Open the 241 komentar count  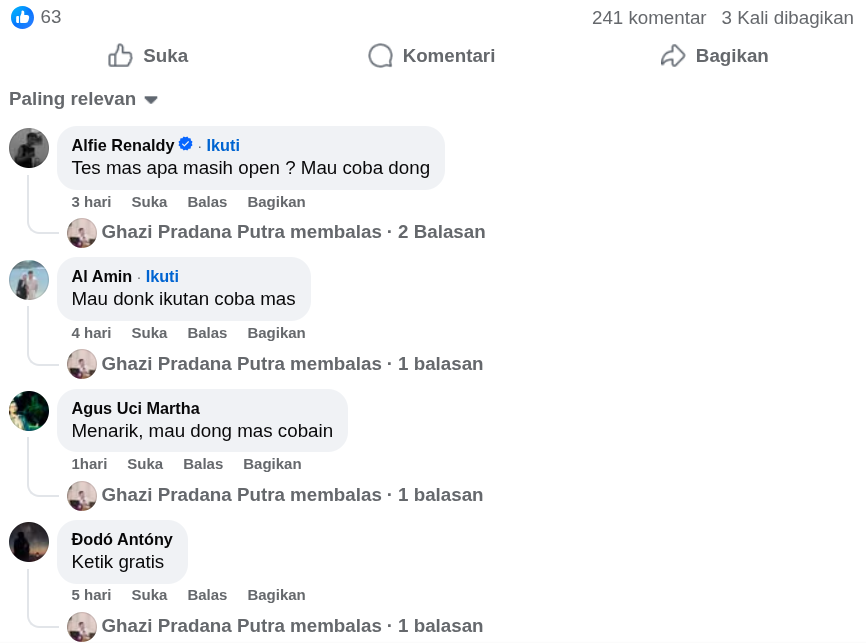click(648, 18)
